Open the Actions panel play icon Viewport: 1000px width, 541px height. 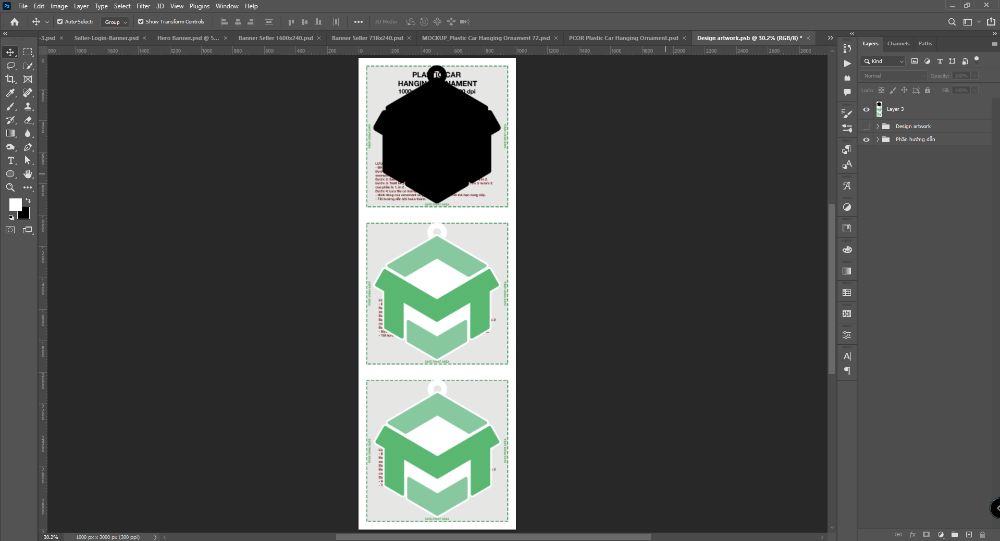(847, 63)
